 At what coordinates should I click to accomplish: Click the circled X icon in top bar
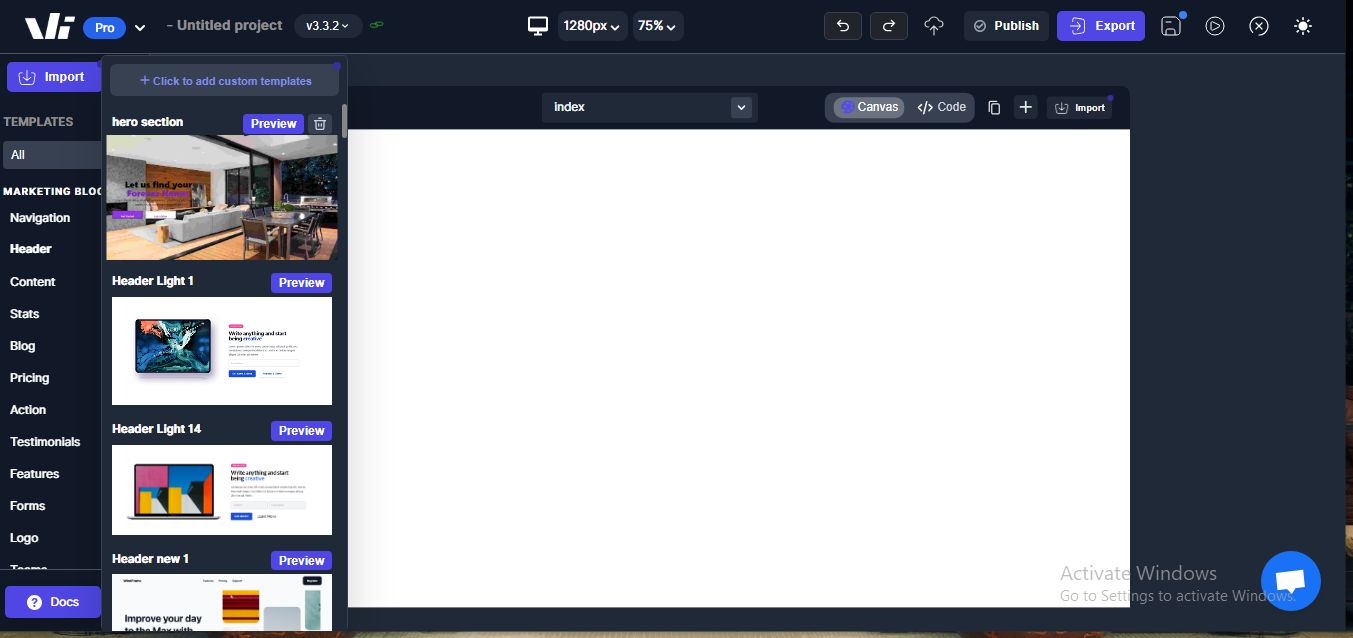coord(1259,26)
